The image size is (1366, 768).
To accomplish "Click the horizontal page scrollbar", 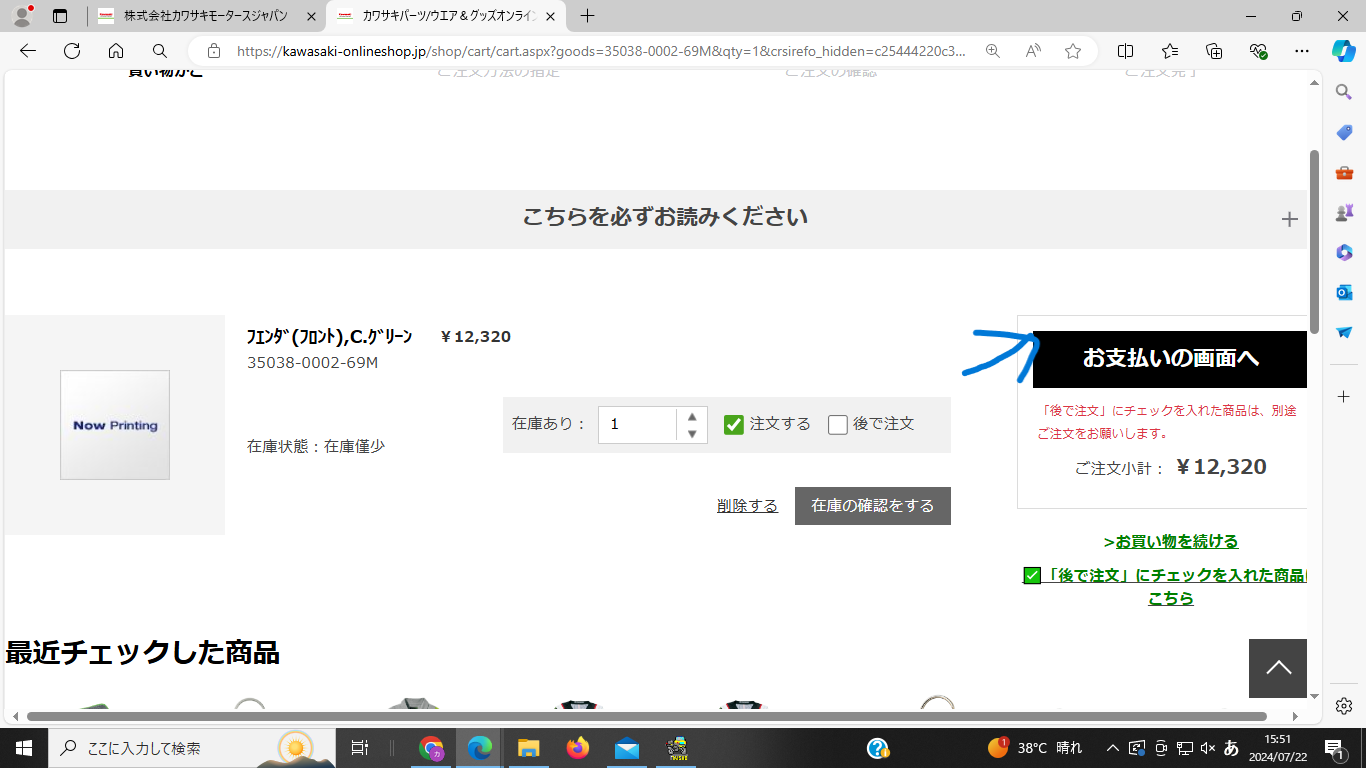I will tap(647, 716).
